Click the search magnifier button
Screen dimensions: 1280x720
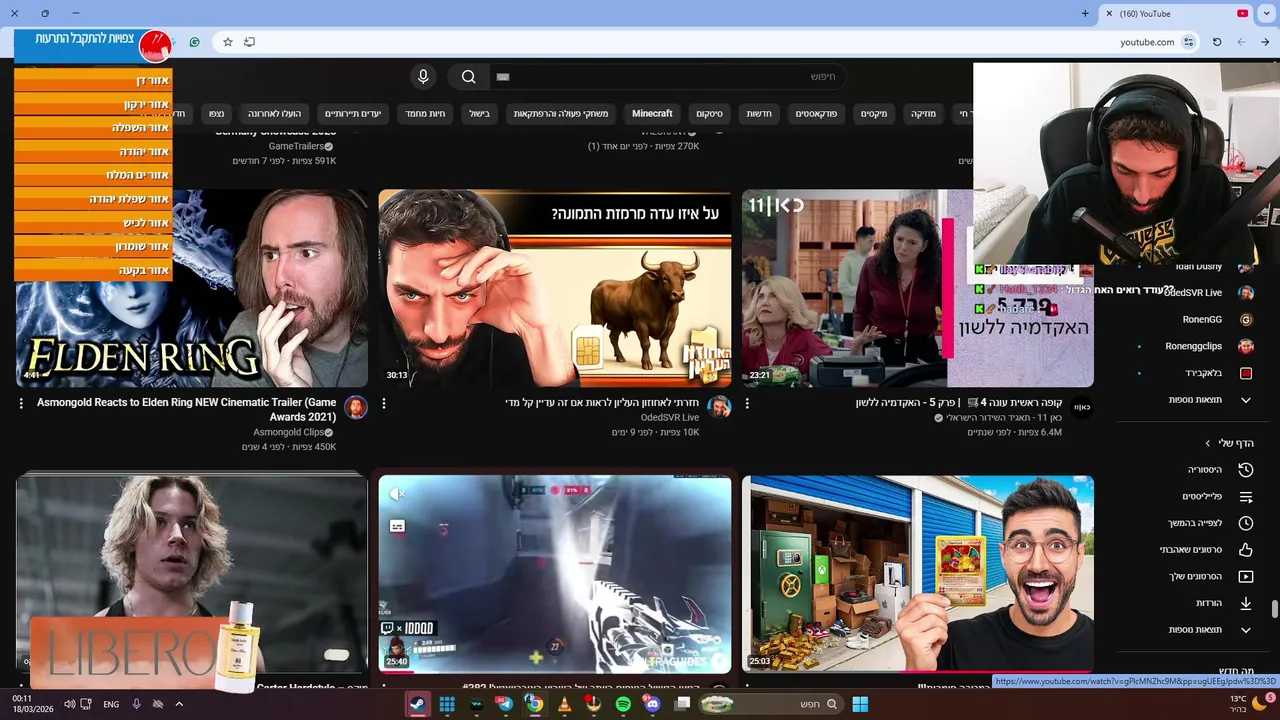point(468,77)
